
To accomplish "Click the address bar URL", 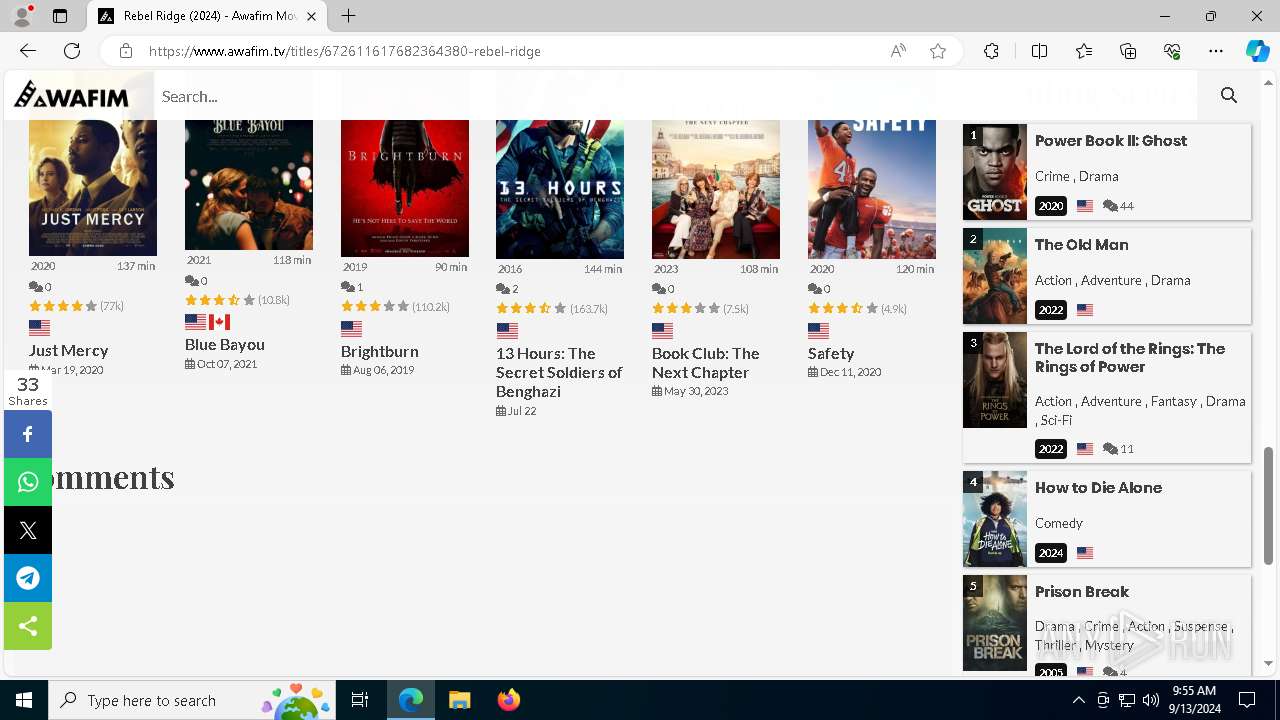I will (345, 51).
